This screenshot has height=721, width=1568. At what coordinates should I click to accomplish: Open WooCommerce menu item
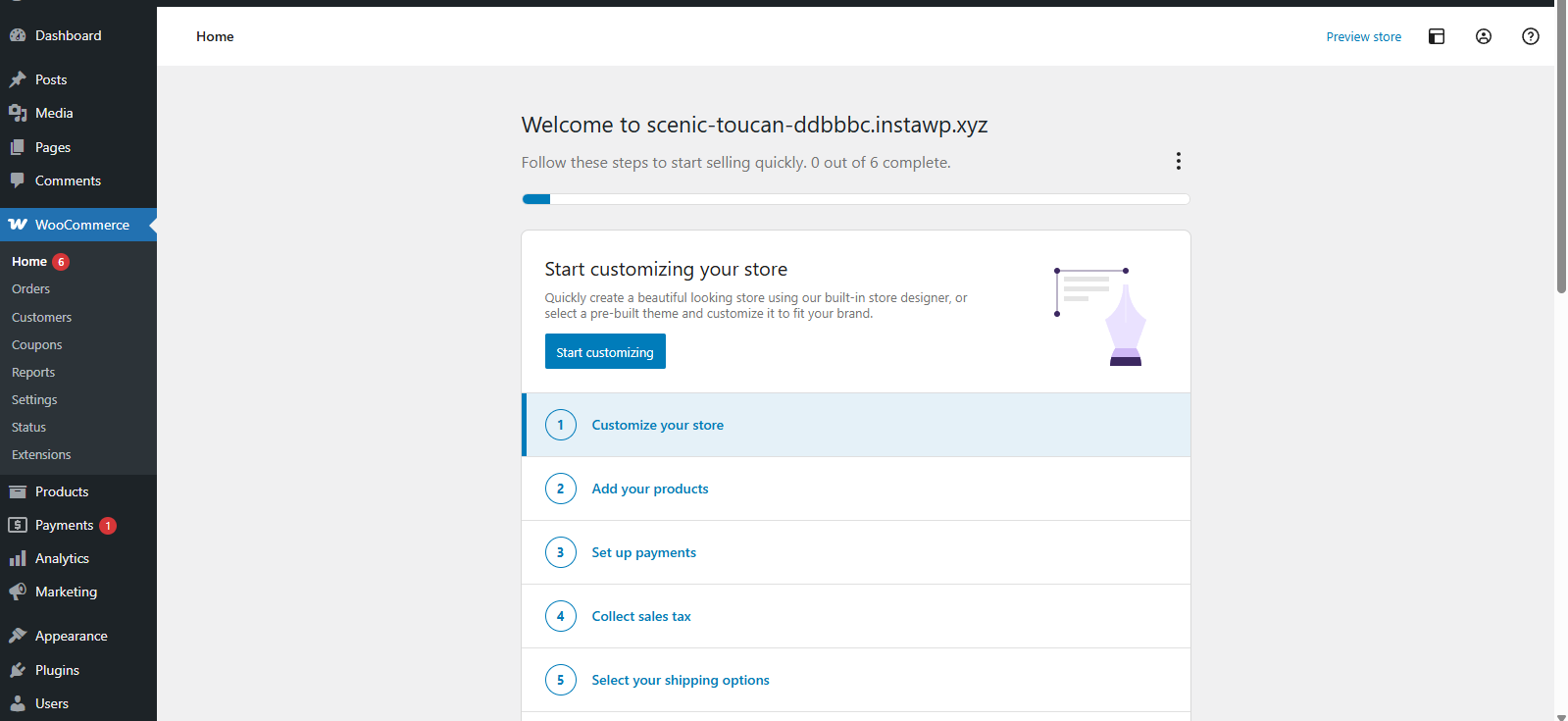tap(78, 225)
